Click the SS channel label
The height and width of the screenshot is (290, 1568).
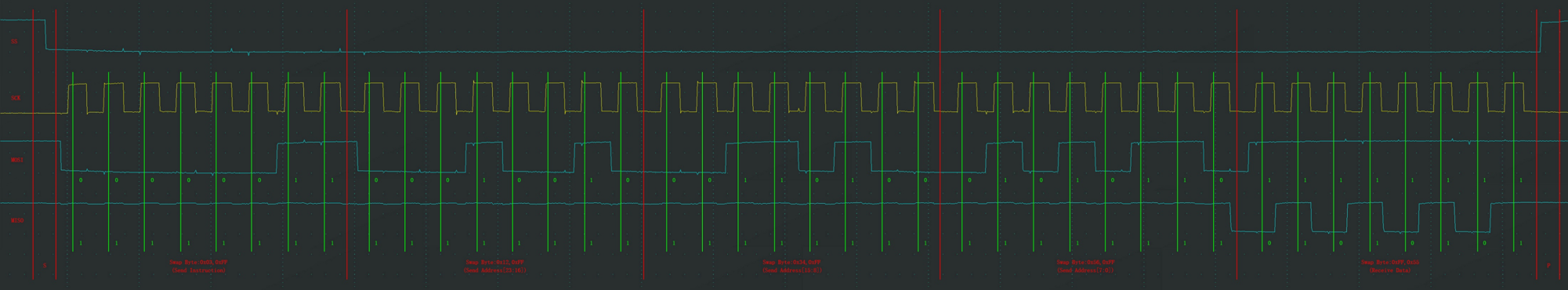pyautogui.click(x=14, y=42)
